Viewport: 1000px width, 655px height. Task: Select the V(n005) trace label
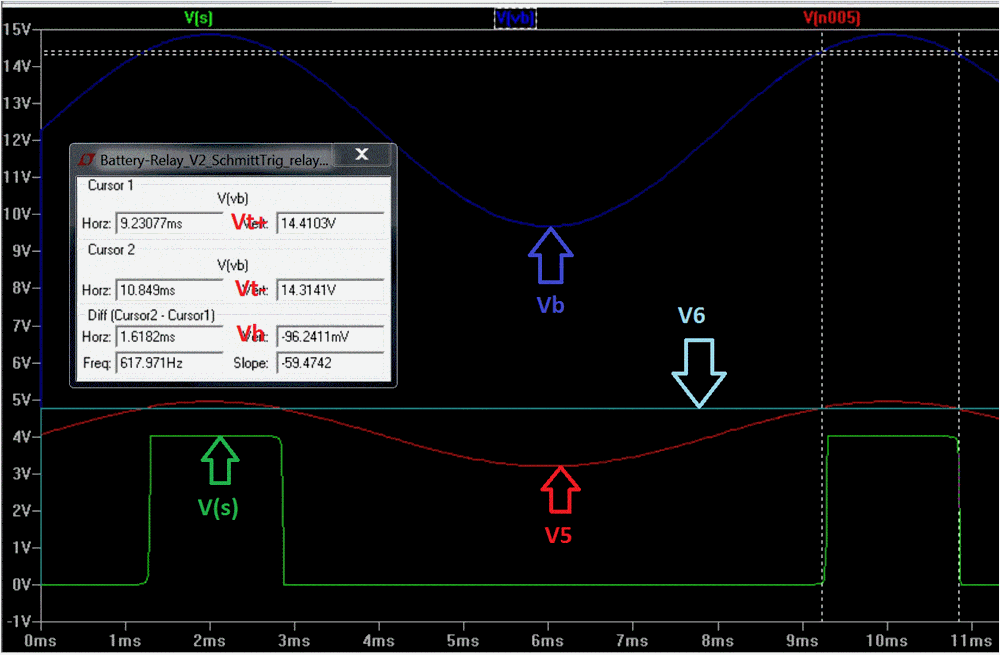831,17
